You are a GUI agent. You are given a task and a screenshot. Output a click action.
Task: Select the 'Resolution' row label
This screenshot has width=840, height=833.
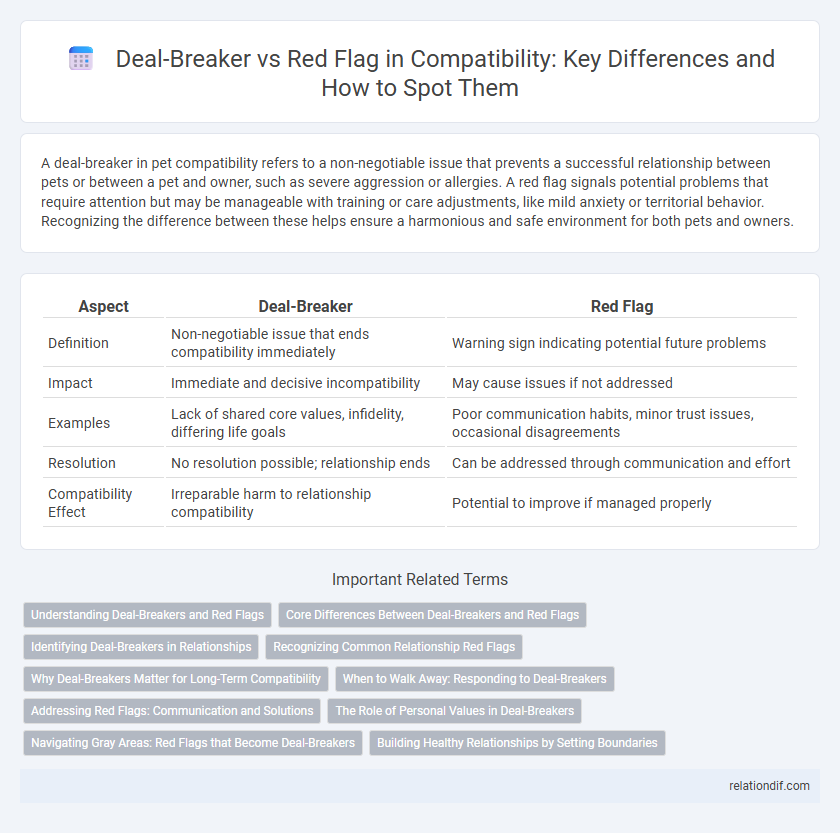point(80,463)
